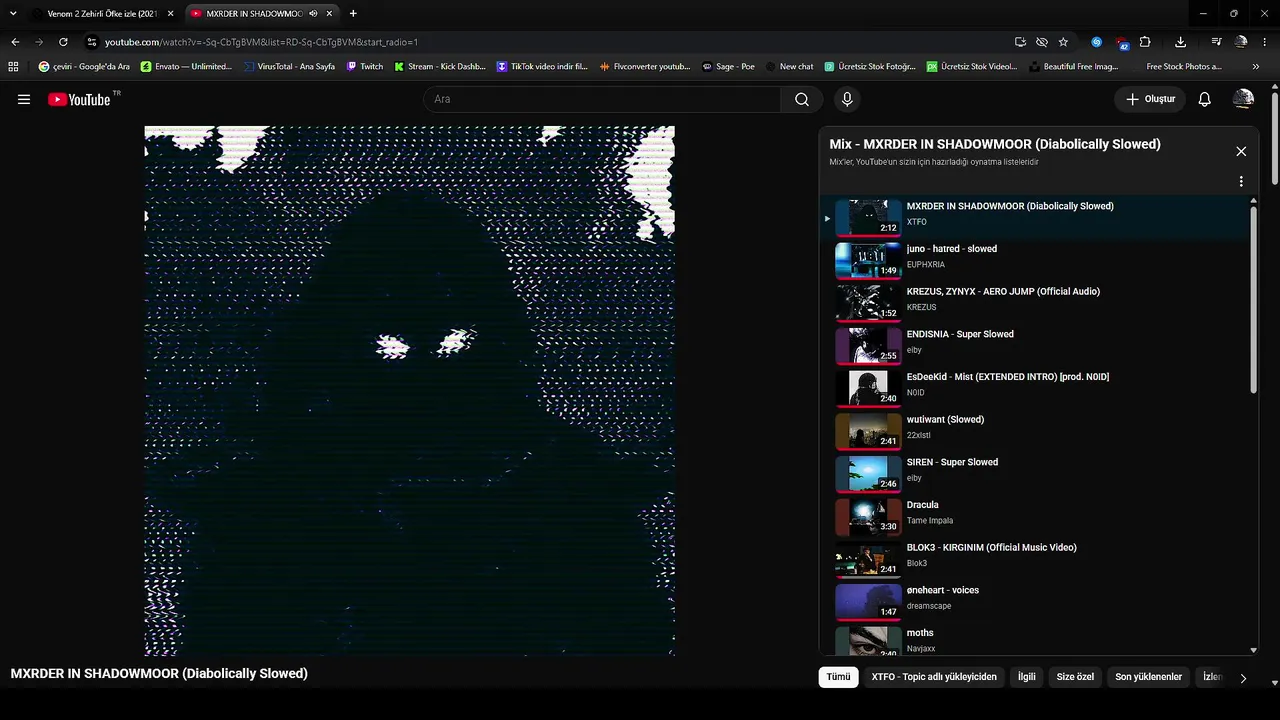Screen dimensions: 1280x720
Task: Switch to the Venom 2 Zehirli Öfke tab
Action: (102, 14)
